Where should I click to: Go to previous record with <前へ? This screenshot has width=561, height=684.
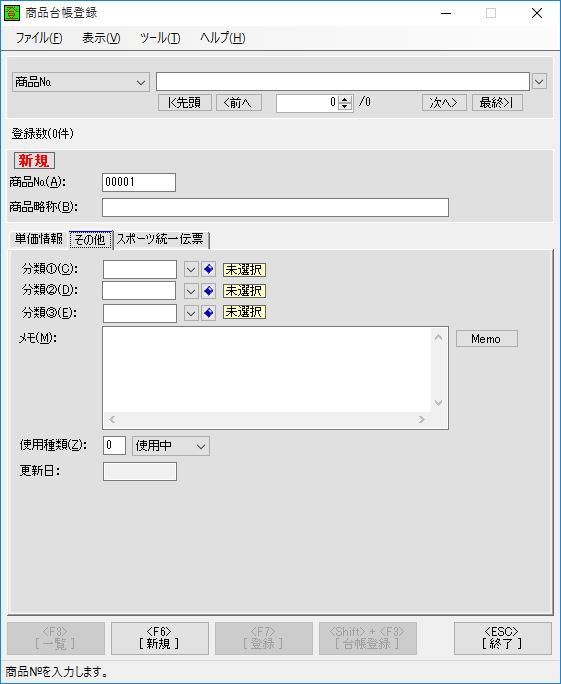click(x=239, y=103)
